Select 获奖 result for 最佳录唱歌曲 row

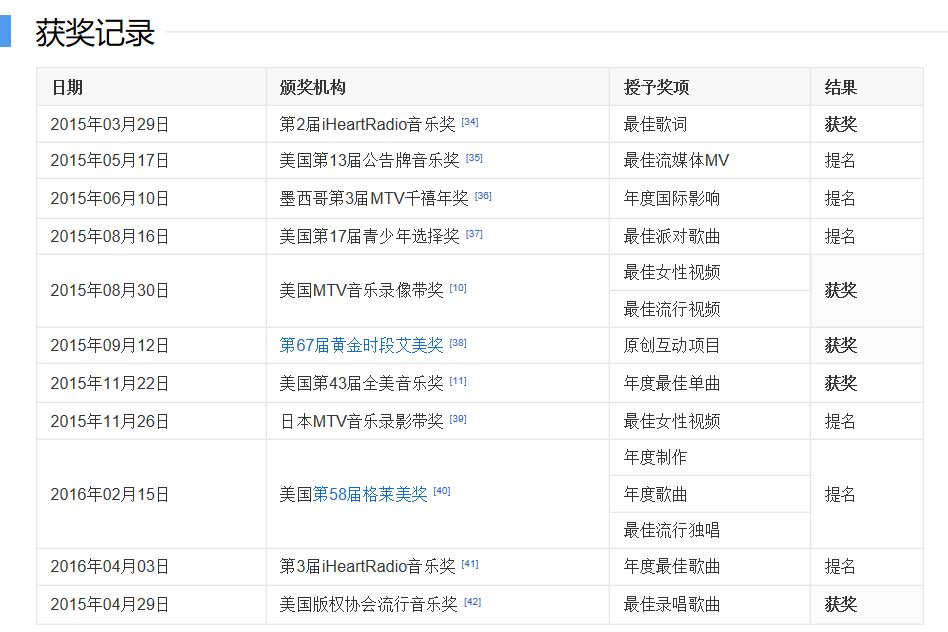840,604
